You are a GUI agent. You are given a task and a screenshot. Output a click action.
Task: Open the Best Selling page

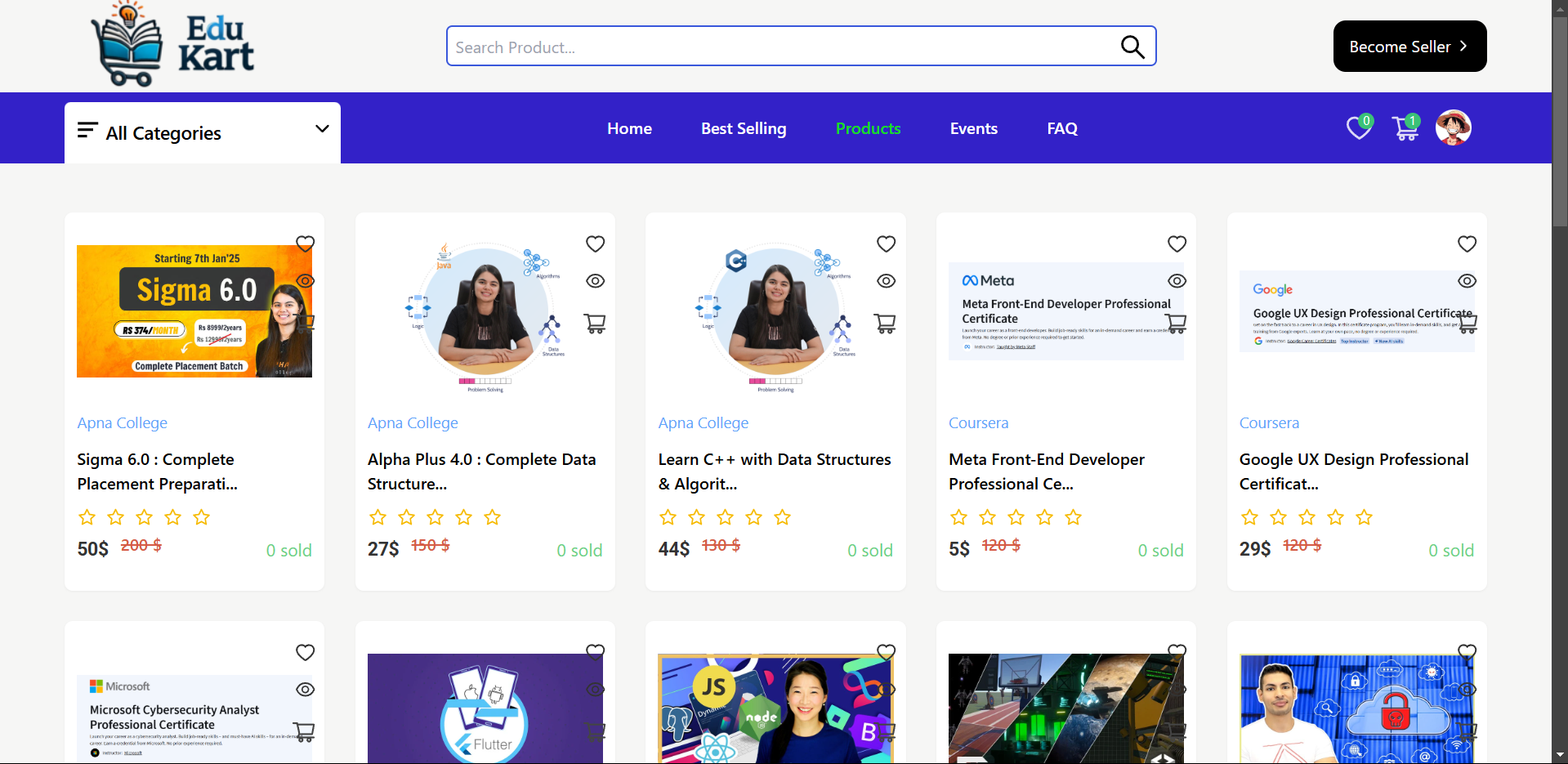pos(744,128)
